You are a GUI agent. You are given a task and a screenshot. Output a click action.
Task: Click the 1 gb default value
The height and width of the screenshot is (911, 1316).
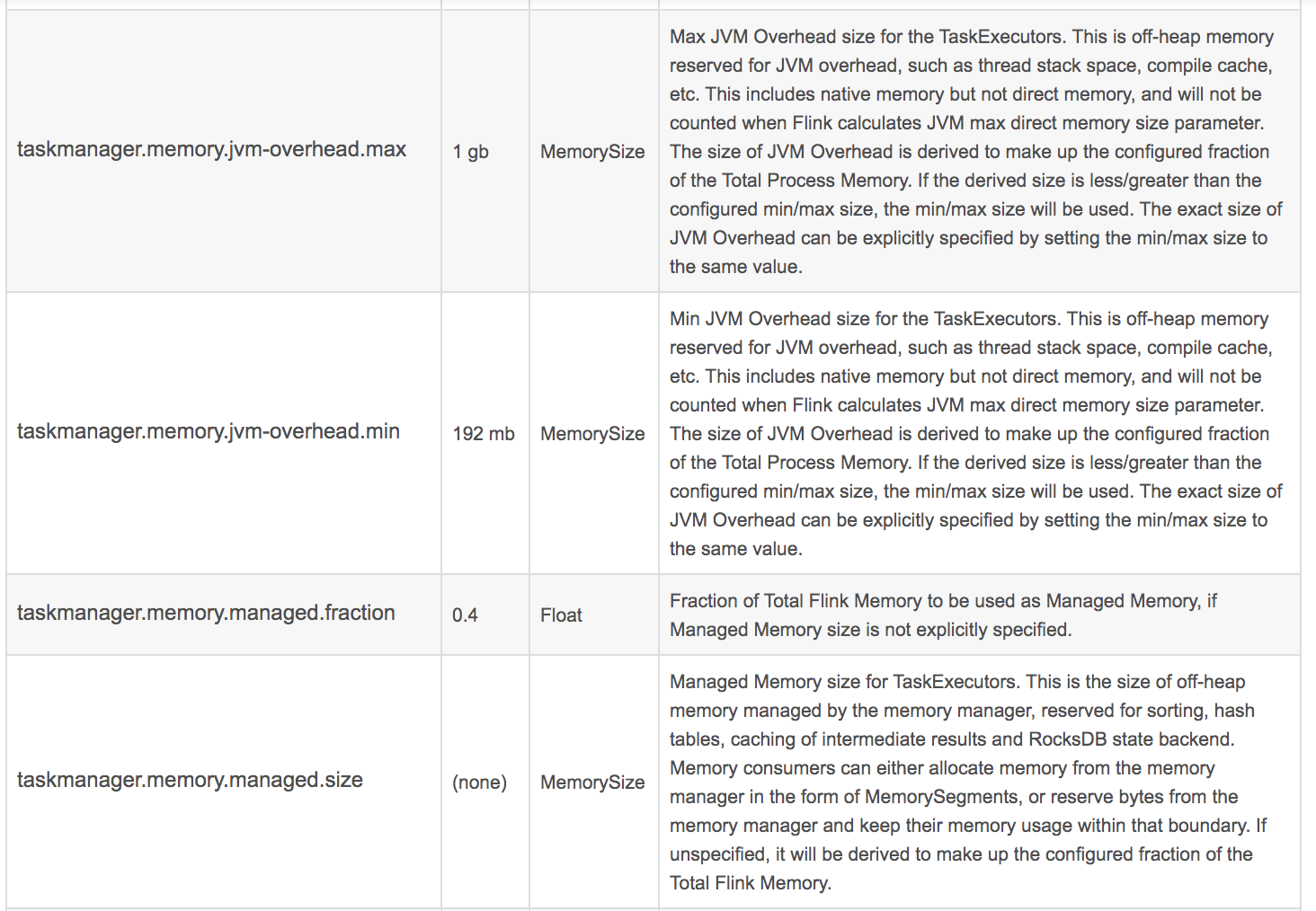pos(470,152)
